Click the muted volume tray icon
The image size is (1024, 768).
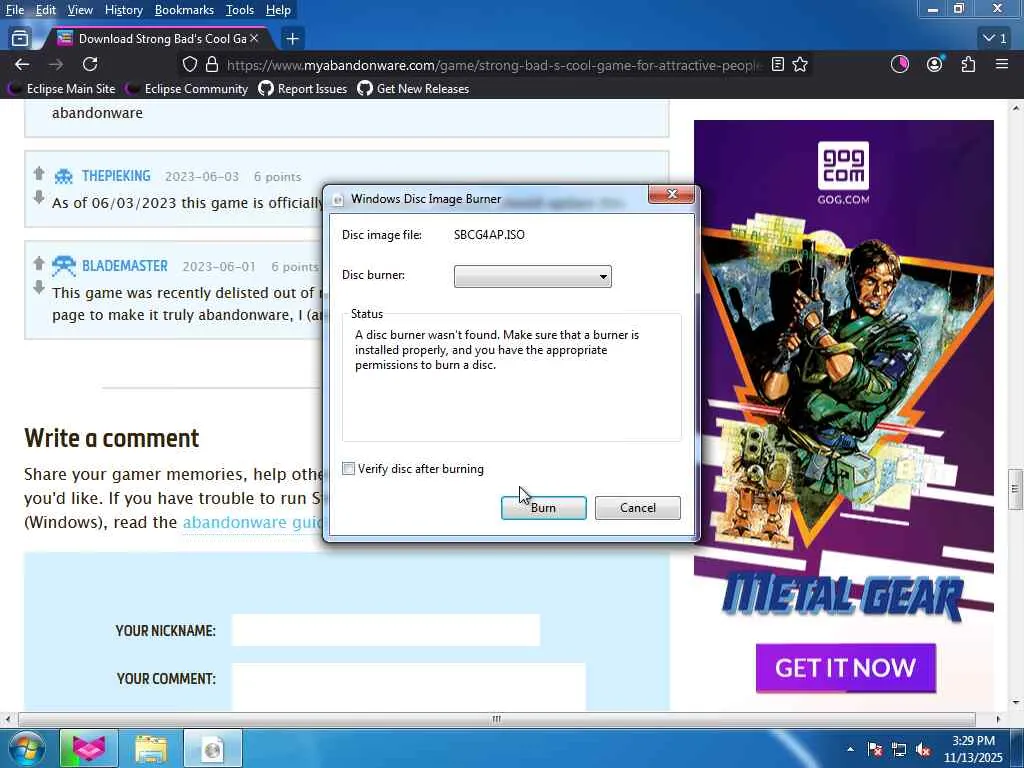(923, 749)
